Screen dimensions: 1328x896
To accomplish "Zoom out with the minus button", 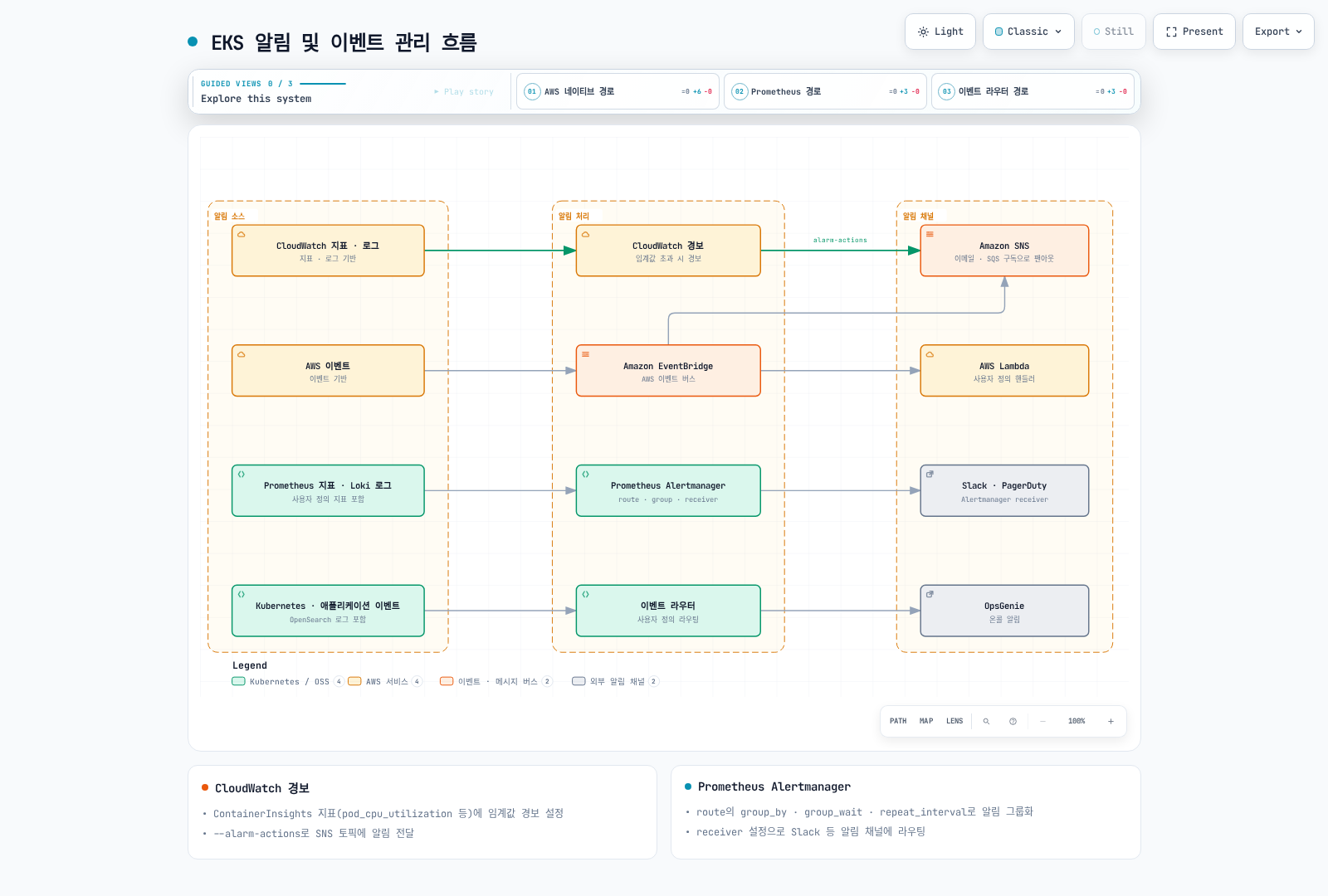I will pos(1042,722).
